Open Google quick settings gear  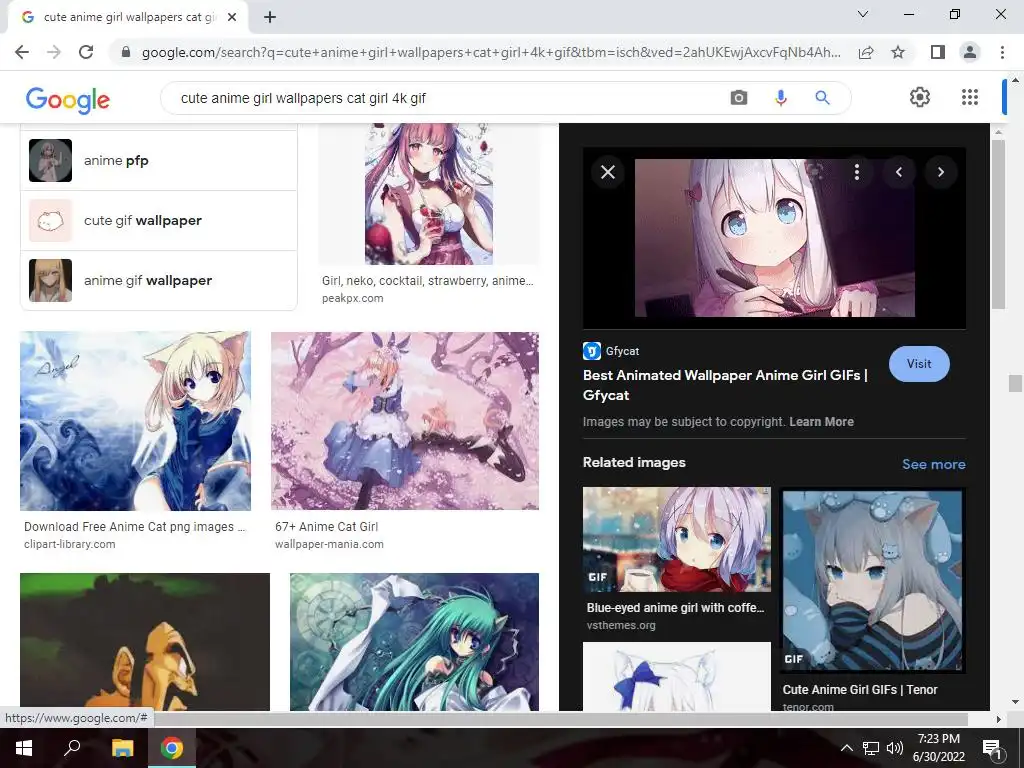coord(920,97)
